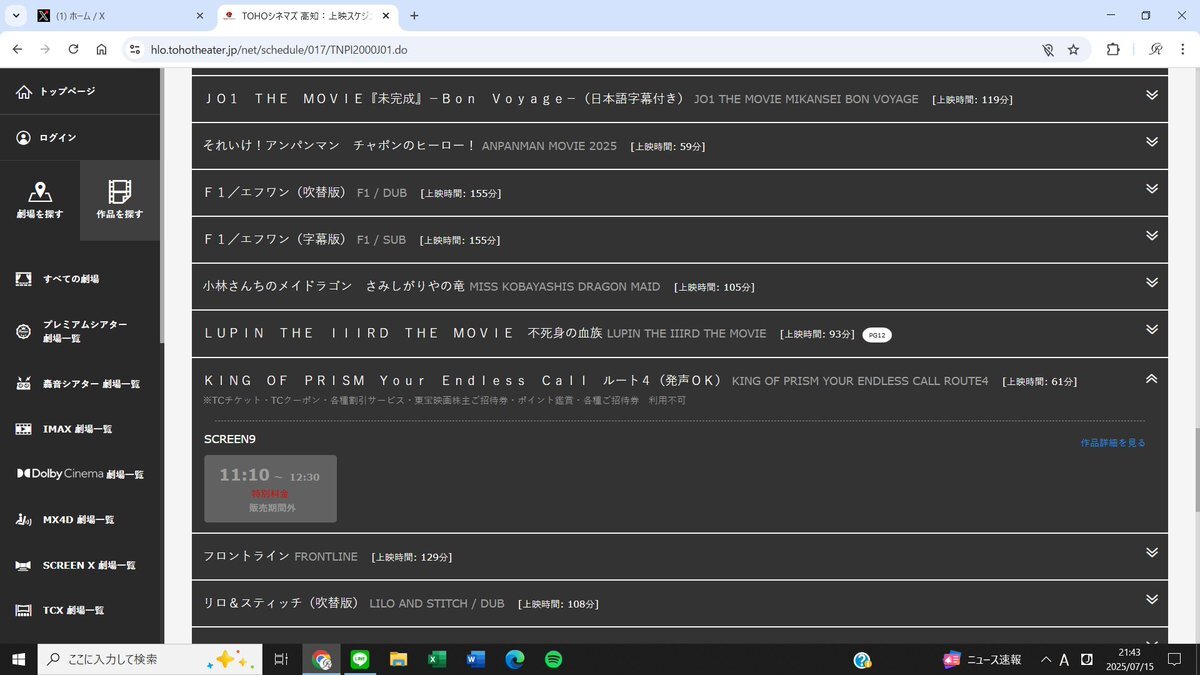
Task: Expand リロ＆スティッチ（吹替版） showtimes
Action: tap(1152, 600)
